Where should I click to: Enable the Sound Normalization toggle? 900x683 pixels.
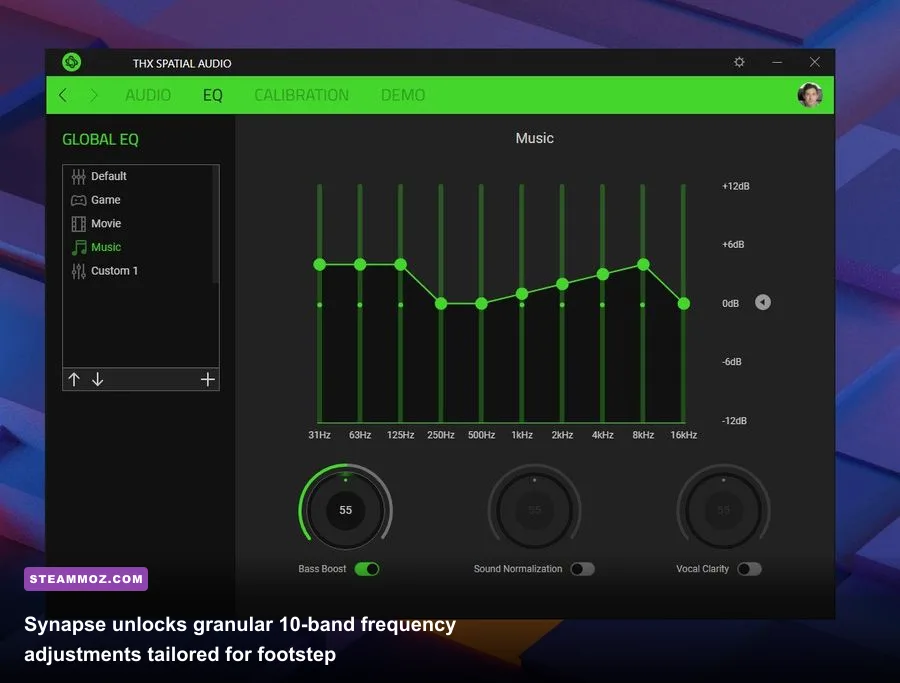583,569
